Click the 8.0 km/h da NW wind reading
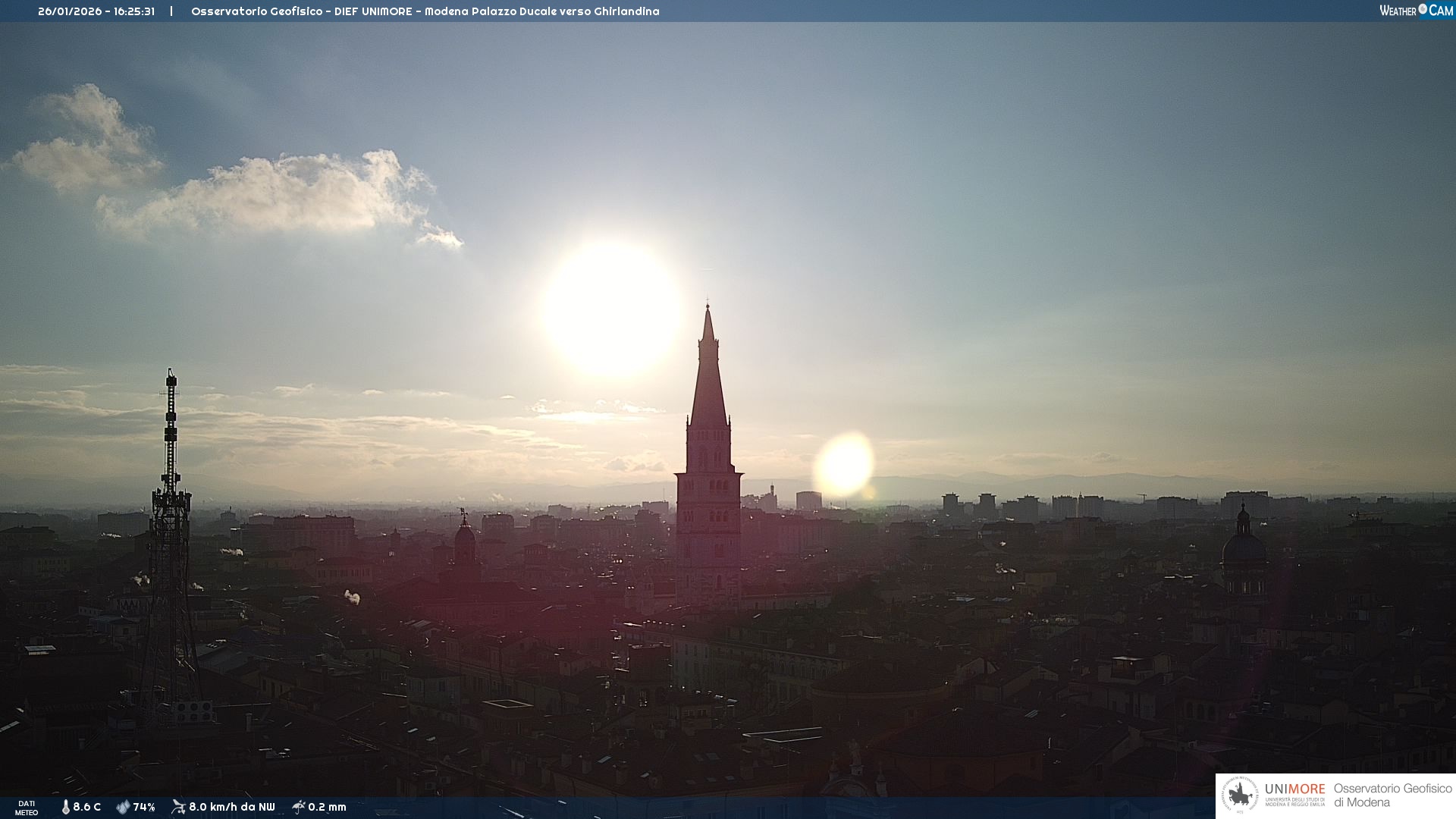 [231, 807]
